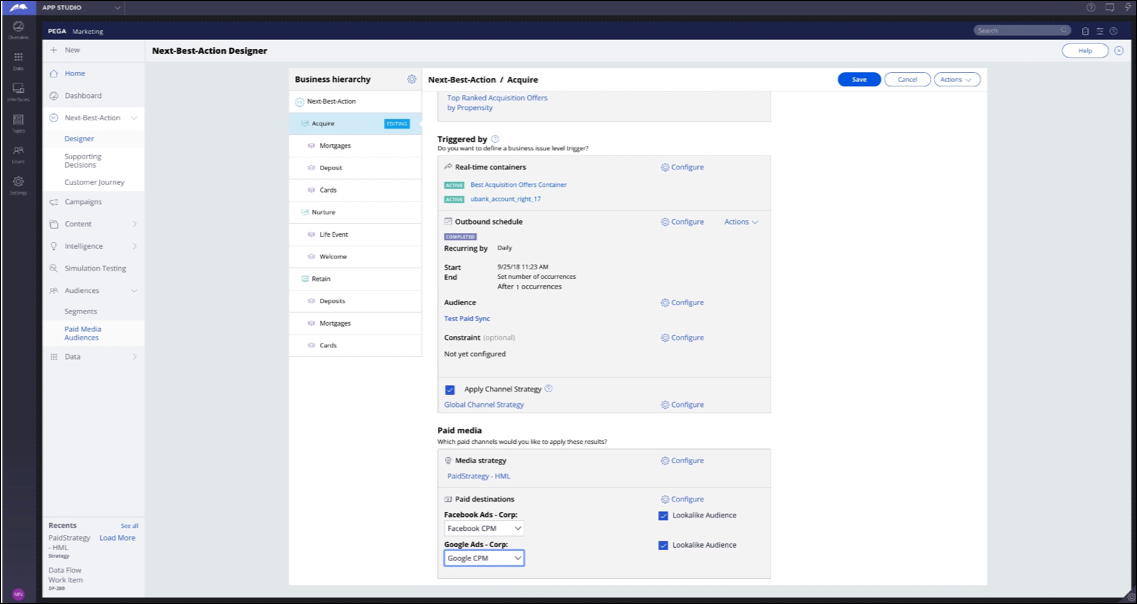Uncheck Apply Channel Strategy checkbox

tap(450, 389)
